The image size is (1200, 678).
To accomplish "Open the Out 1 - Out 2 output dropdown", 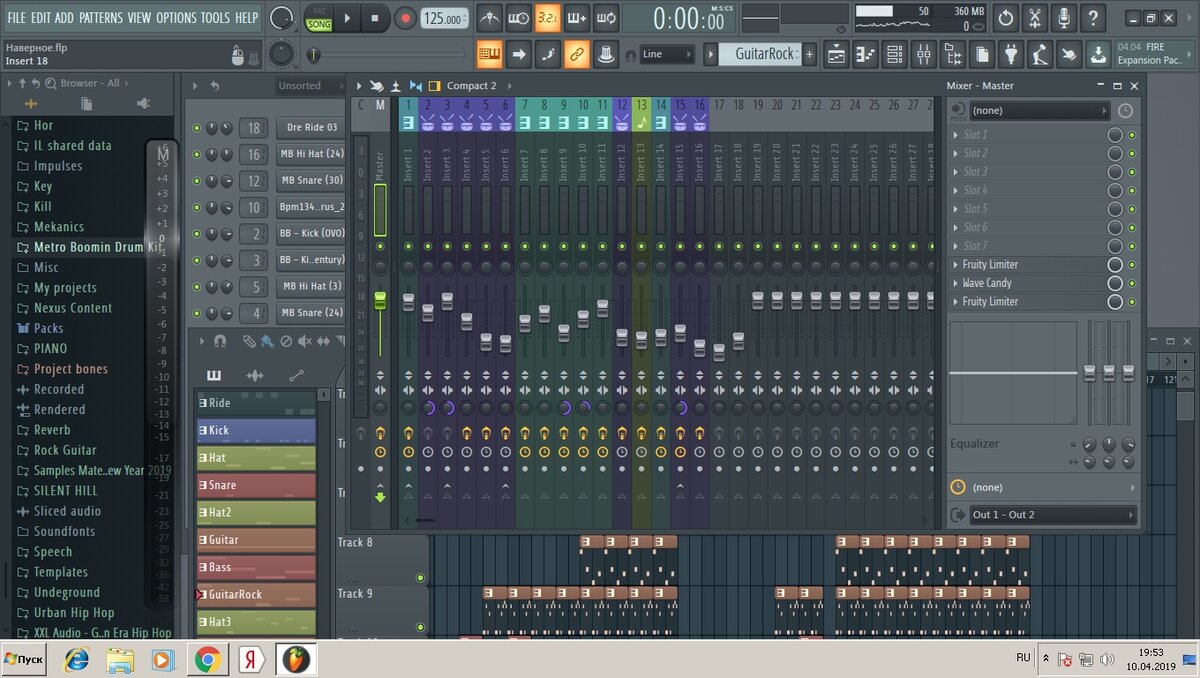I will point(1052,515).
